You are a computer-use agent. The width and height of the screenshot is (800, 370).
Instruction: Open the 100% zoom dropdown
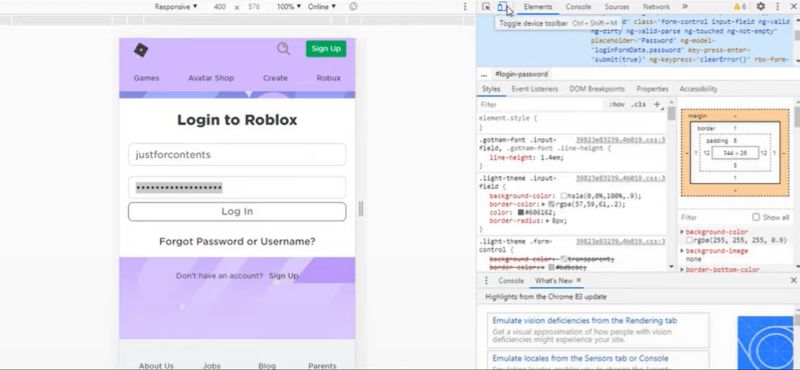point(289,7)
